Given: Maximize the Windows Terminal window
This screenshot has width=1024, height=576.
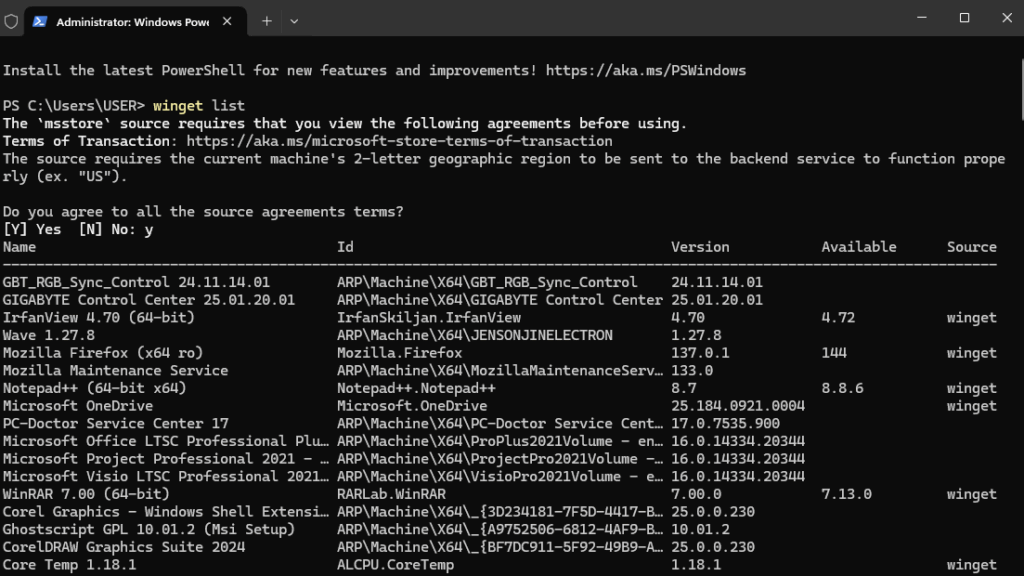Looking at the screenshot, I should pyautogui.click(x=964, y=18).
